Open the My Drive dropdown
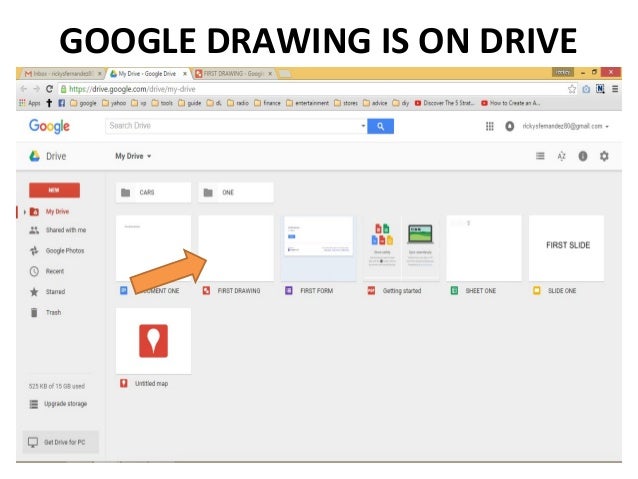Image resolution: width=638 pixels, height=479 pixels. point(133,156)
